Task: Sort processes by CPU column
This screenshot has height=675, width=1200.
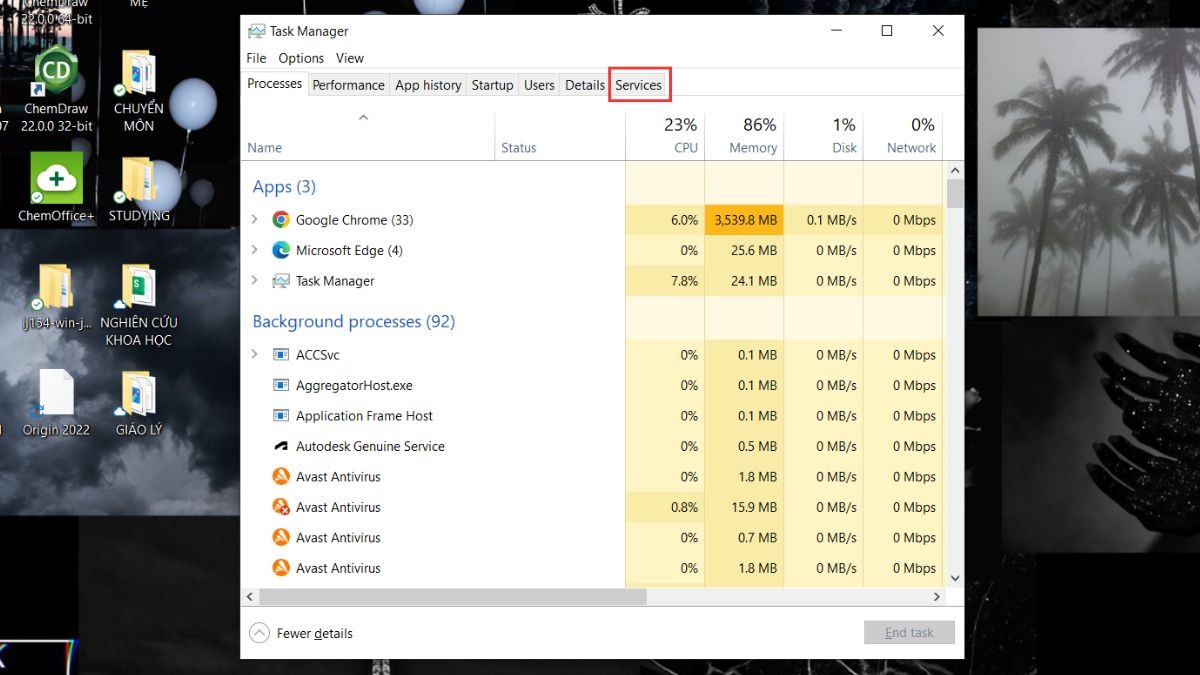Action: tap(665, 137)
